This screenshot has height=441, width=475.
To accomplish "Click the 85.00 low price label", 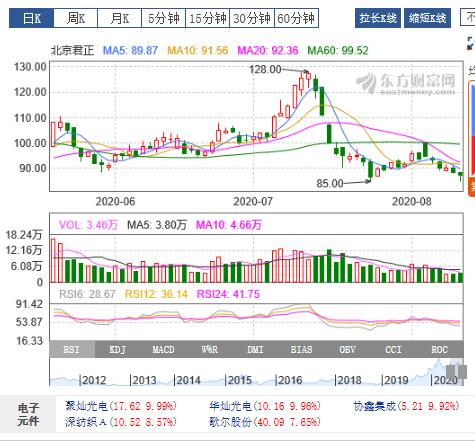I will point(330,183).
